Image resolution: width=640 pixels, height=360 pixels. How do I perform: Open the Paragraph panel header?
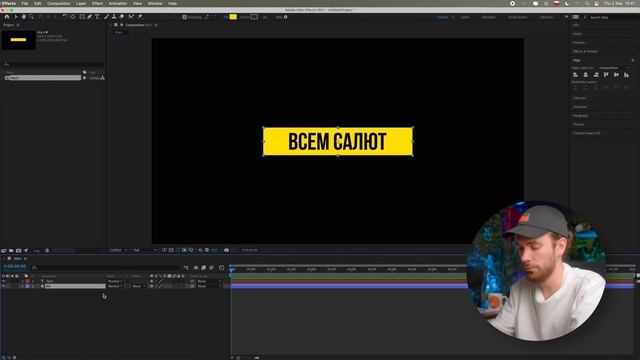pos(580,116)
